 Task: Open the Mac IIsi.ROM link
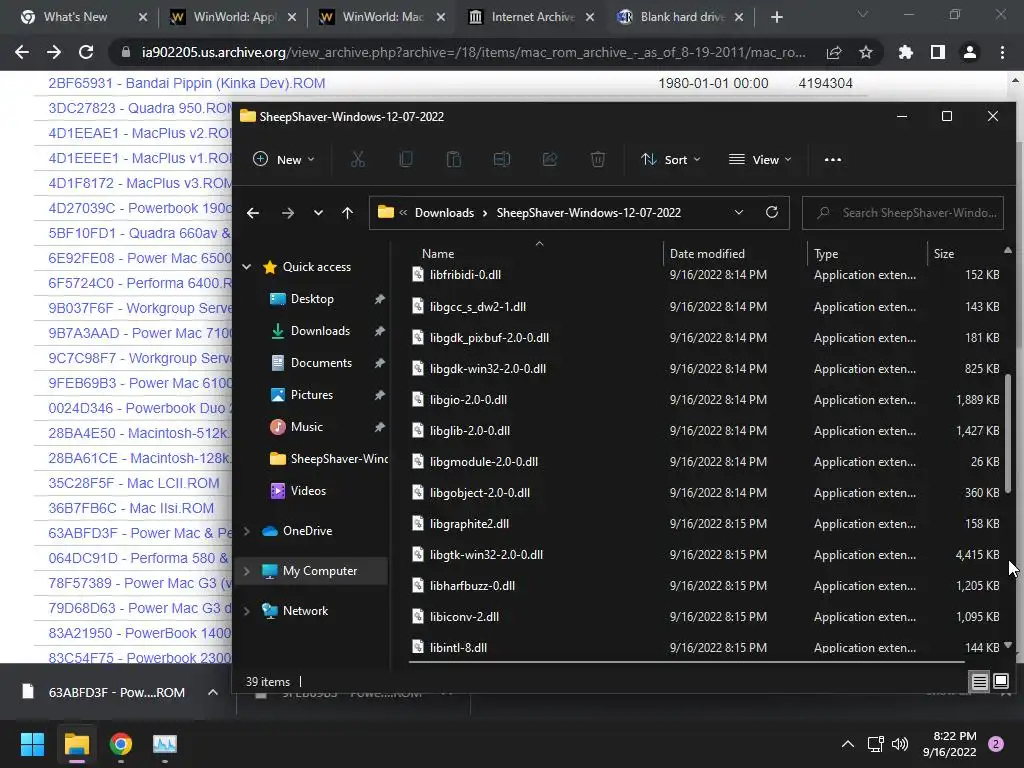point(131,508)
